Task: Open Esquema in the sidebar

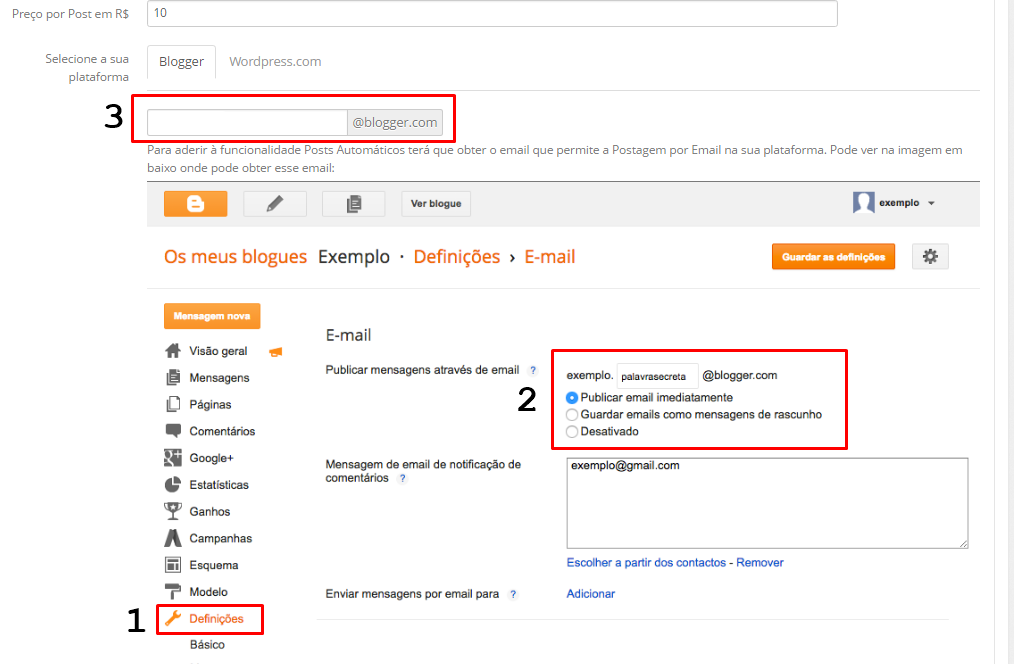Action: pyautogui.click(x=213, y=565)
